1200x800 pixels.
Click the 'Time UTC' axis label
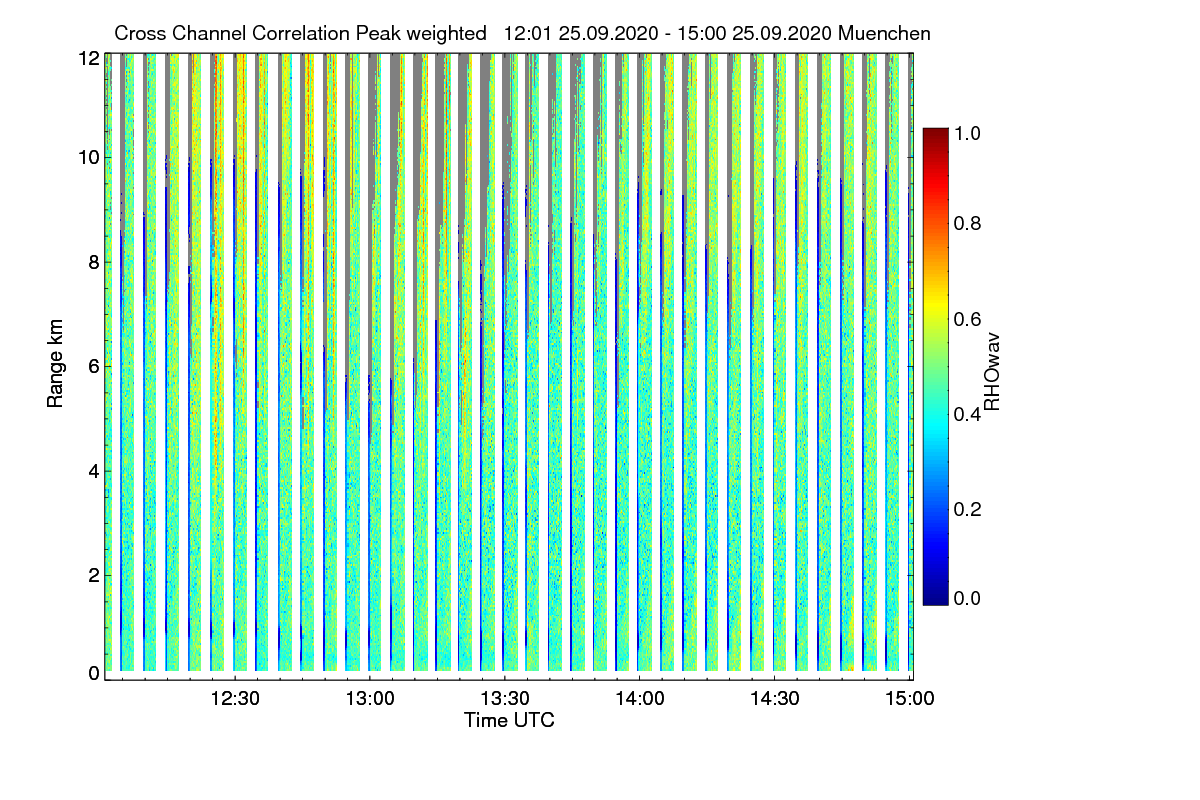[x=509, y=720]
